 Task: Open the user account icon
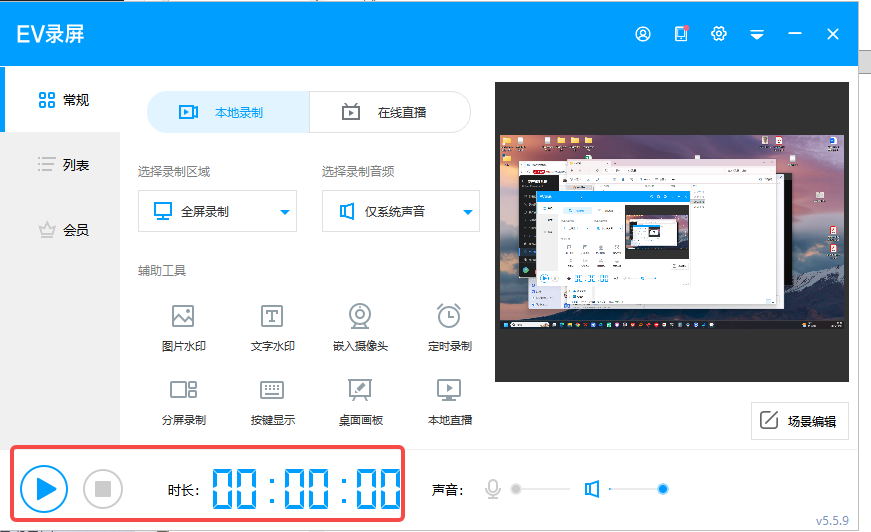coord(643,34)
